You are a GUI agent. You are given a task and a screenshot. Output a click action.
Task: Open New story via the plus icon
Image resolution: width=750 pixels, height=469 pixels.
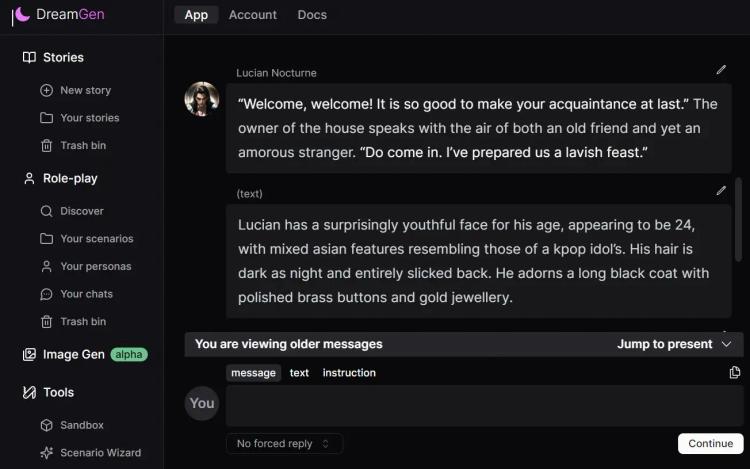46,90
